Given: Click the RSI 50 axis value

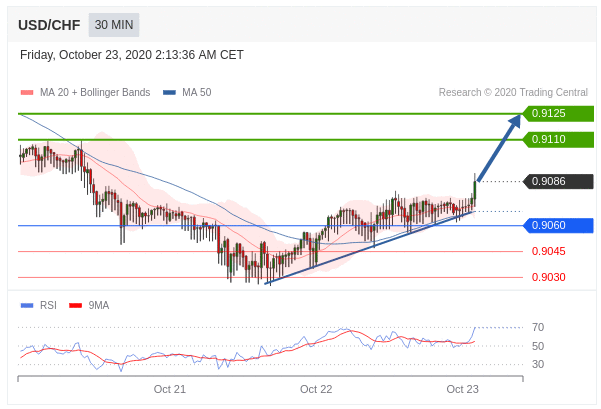Looking at the screenshot, I should 538,346.
